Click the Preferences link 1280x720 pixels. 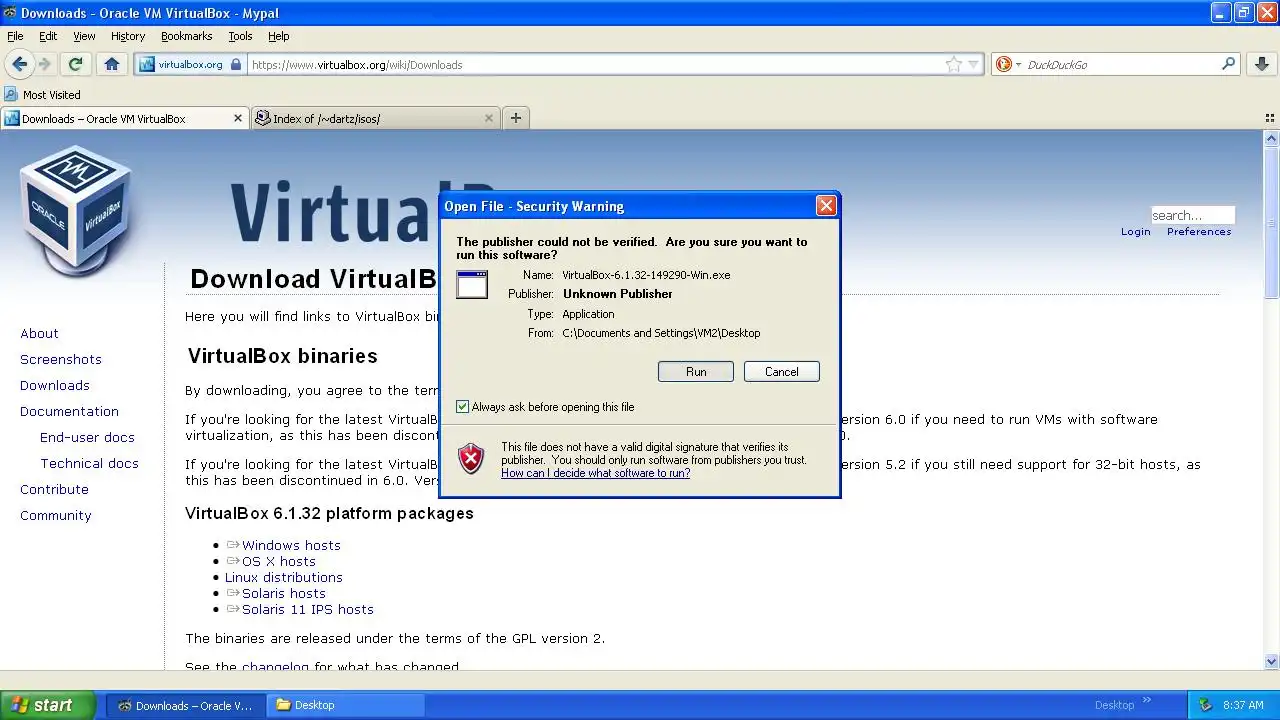coord(1199,231)
